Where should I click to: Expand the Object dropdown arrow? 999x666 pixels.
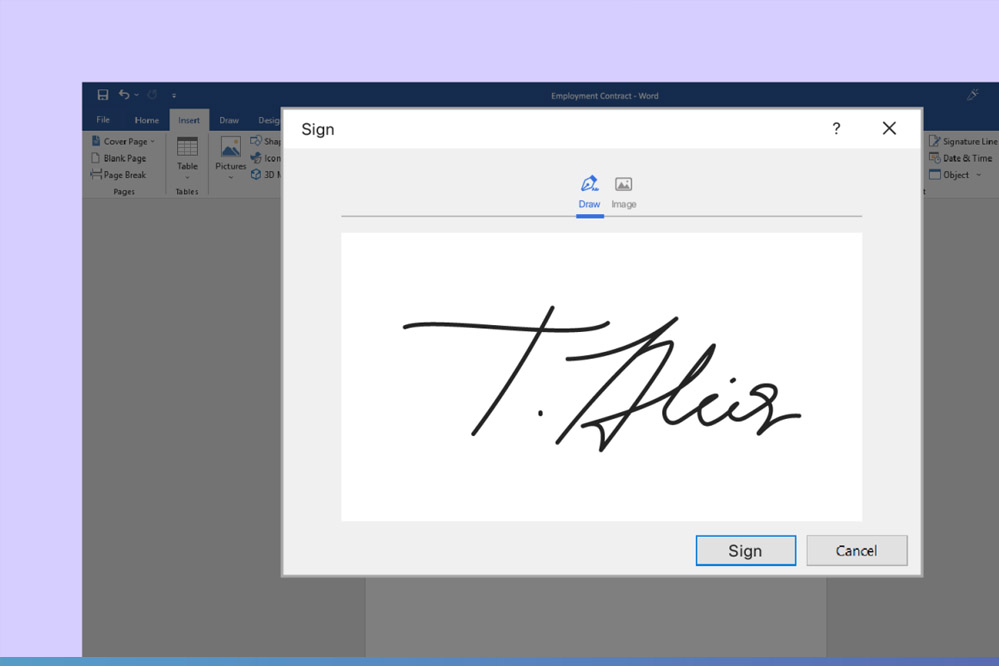click(x=978, y=175)
